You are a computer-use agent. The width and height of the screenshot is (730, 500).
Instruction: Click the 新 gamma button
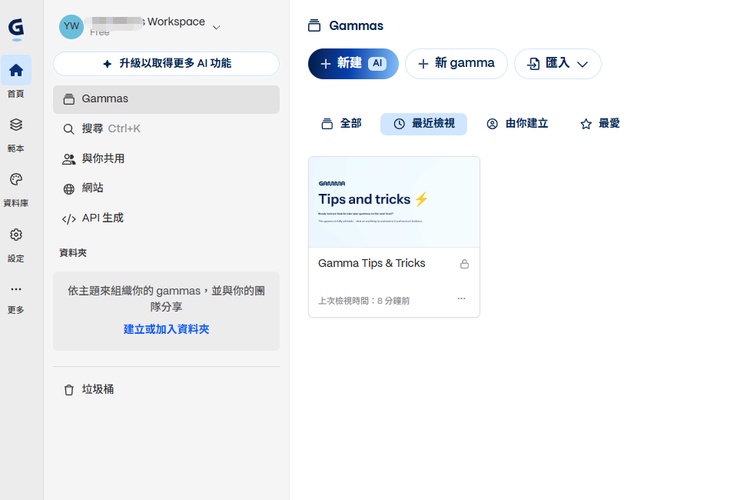(456, 64)
